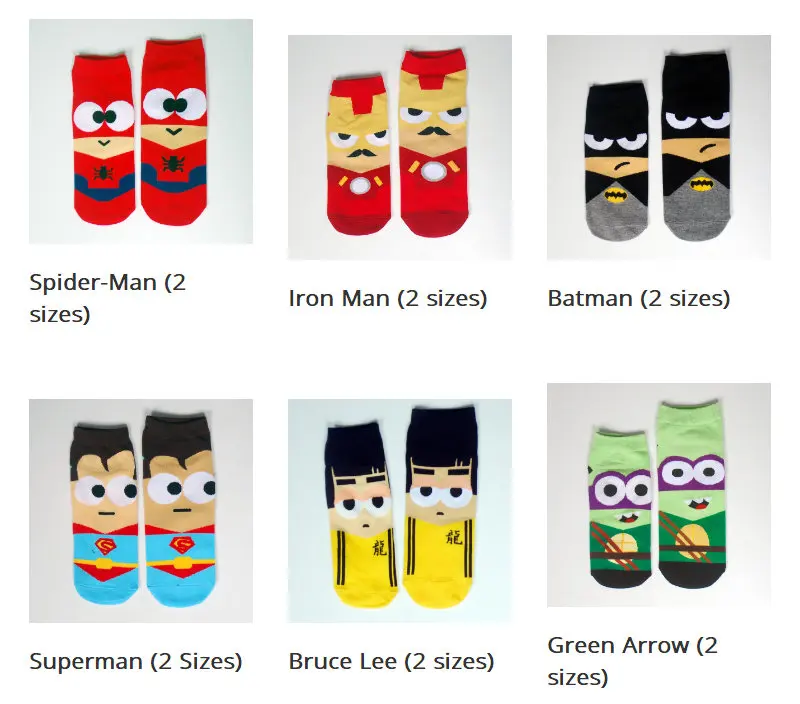This screenshot has width=800, height=704.
Task: Open the Iron Man socks product image
Action: click(399, 147)
